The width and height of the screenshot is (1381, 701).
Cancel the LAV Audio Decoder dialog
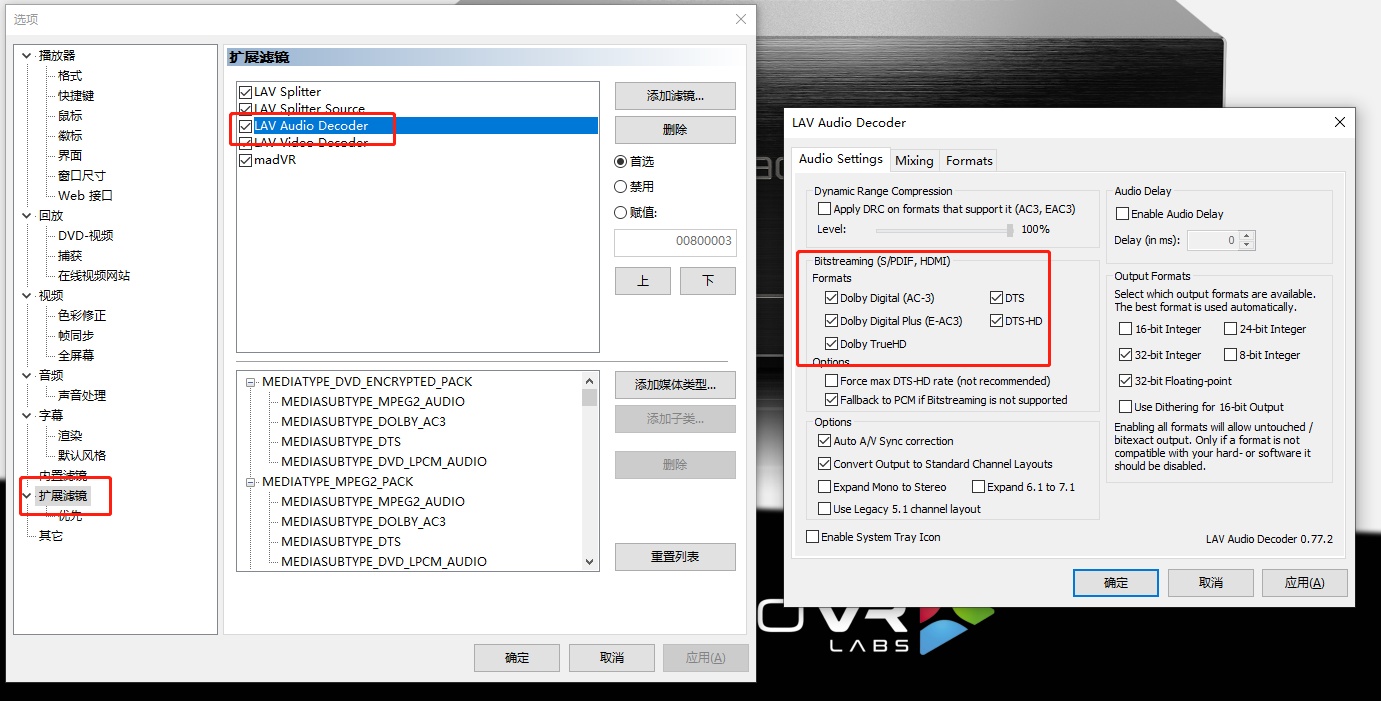coord(1210,583)
